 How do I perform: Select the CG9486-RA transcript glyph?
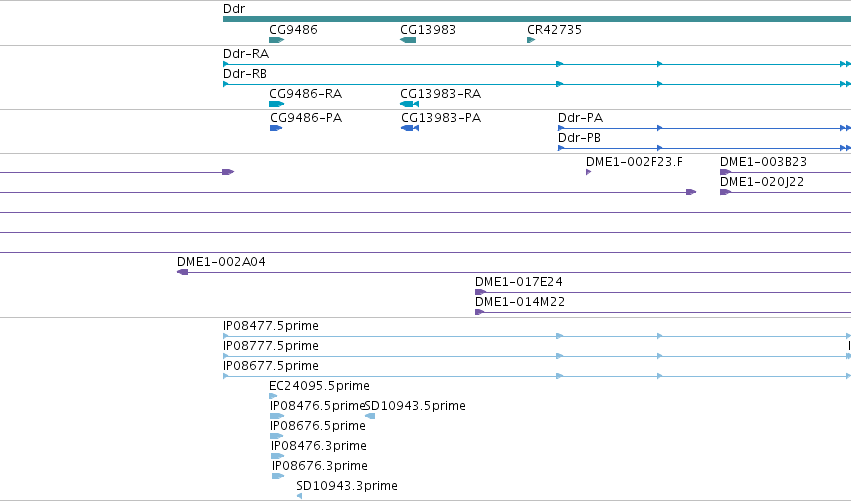pyautogui.click(x=276, y=104)
